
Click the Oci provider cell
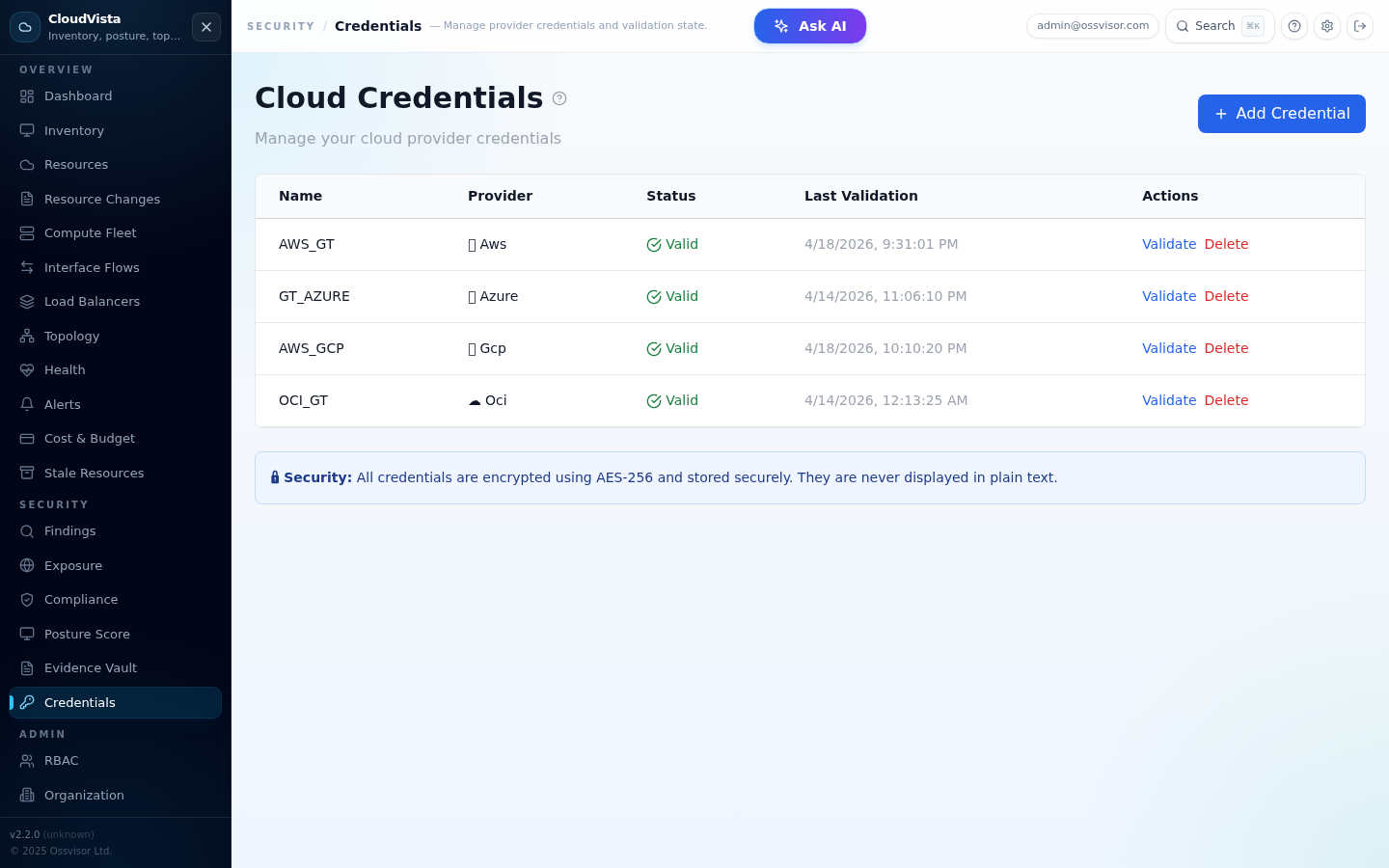tap(487, 400)
